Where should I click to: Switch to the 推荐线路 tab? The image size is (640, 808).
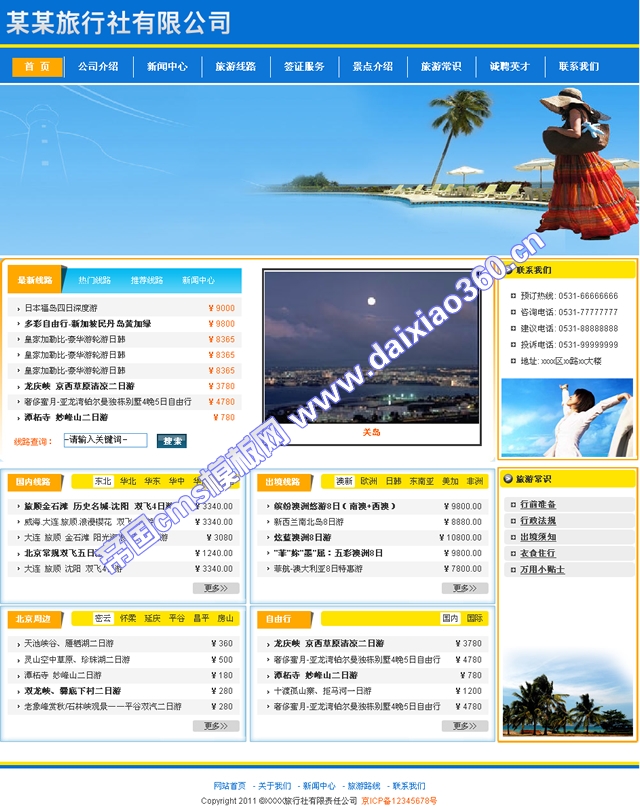[x=147, y=280]
